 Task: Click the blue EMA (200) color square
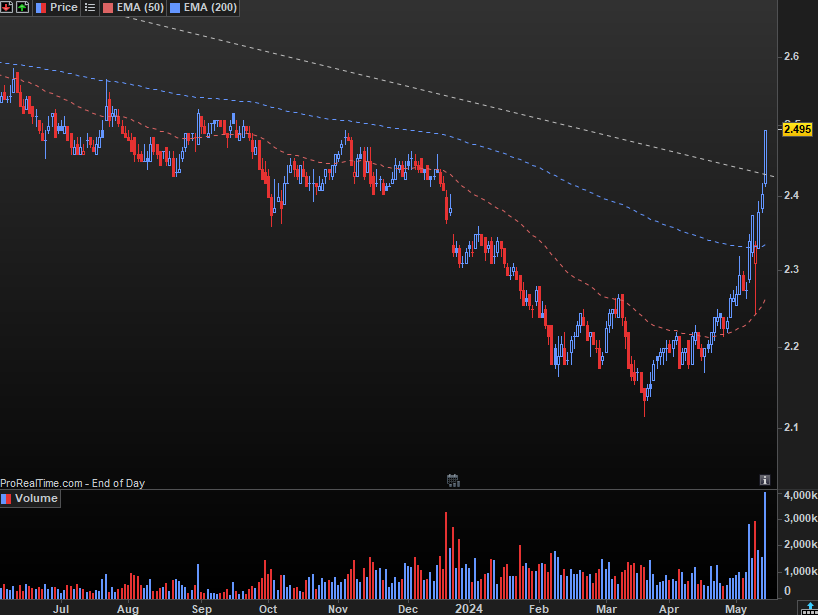pyautogui.click(x=175, y=8)
